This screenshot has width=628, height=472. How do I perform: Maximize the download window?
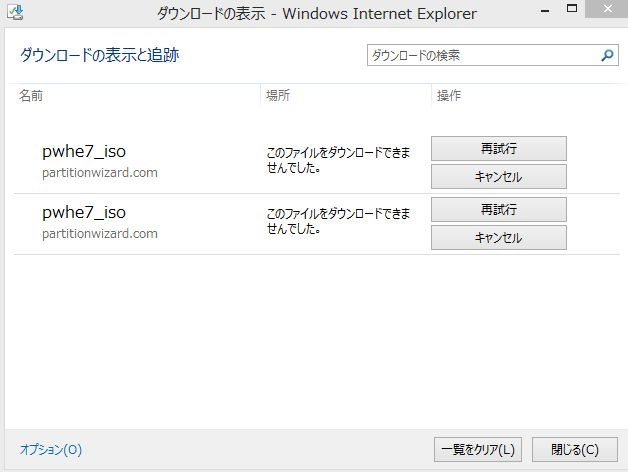(x=572, y=9)
